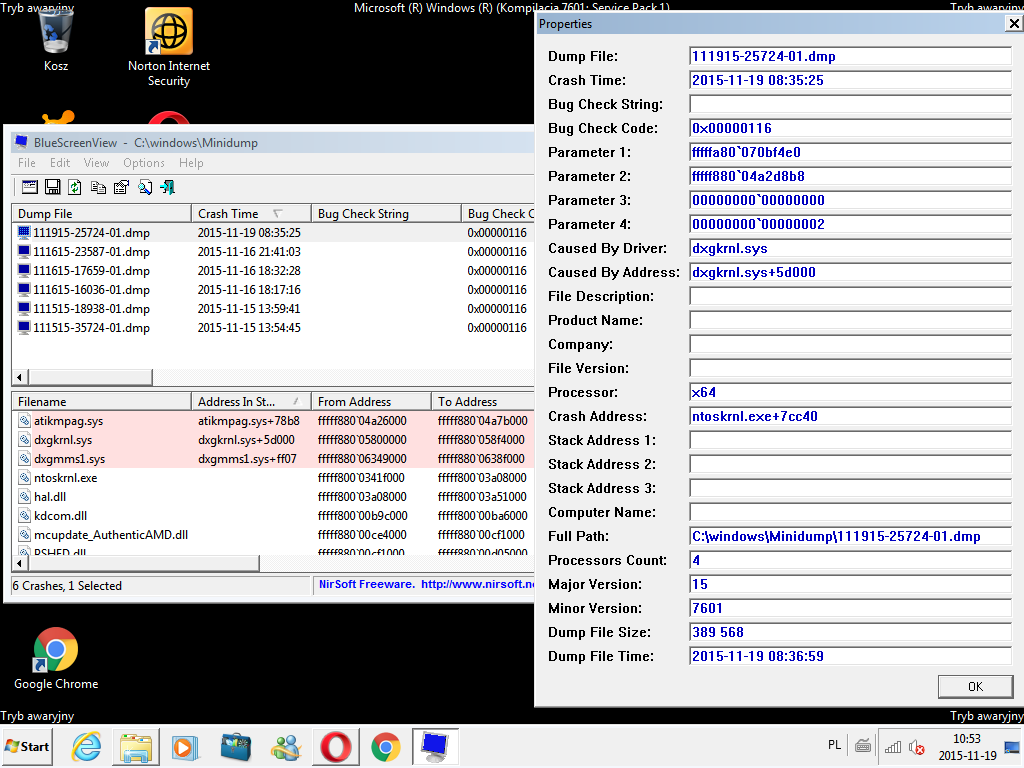Sort by the Crash Time column header
The width and height of the screenshot is (1024, 768).
pos(251,214)
